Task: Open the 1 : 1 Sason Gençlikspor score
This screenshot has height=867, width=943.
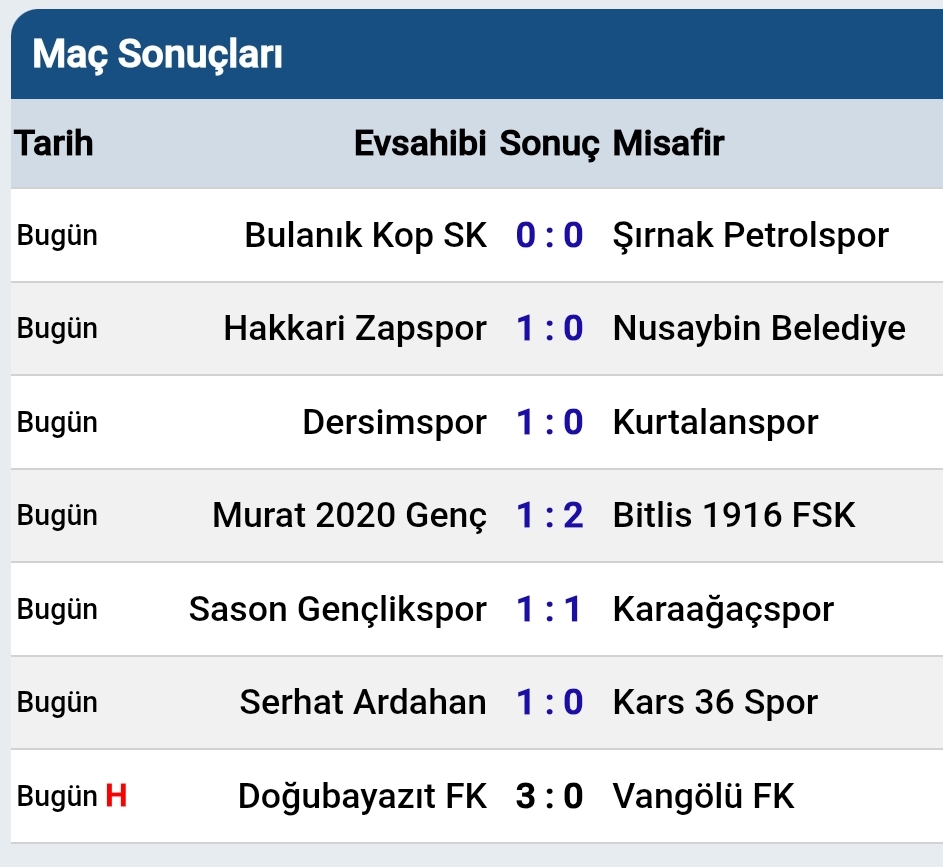Action: click(x=549, y=609)
